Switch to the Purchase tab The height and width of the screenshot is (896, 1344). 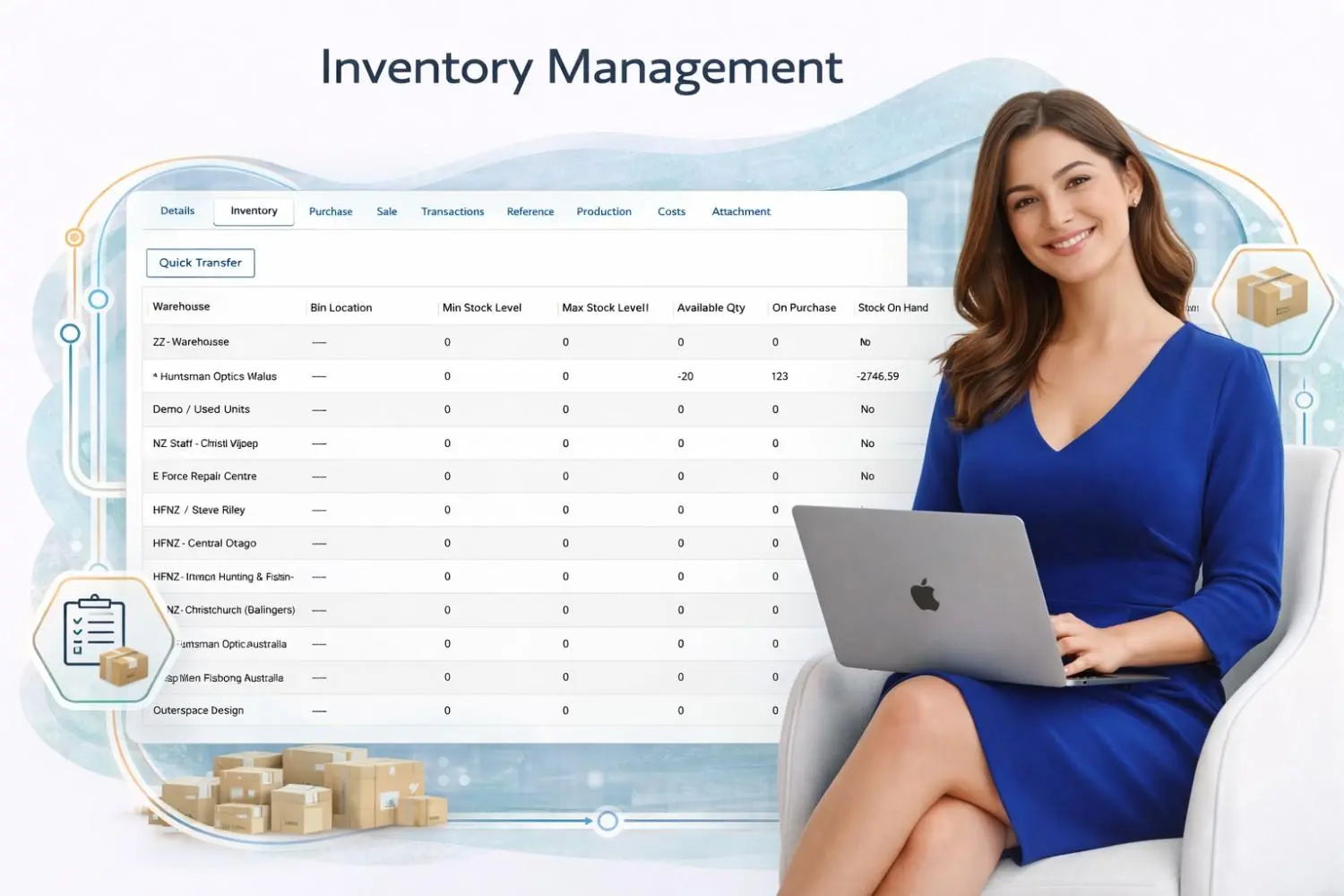pyautogui.click(x=330, y=211)
